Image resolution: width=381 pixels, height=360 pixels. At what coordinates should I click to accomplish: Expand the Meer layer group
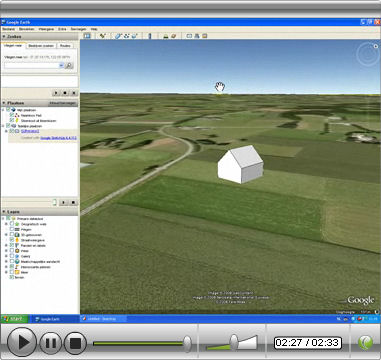pyautogui.click(x=6, y=272)
